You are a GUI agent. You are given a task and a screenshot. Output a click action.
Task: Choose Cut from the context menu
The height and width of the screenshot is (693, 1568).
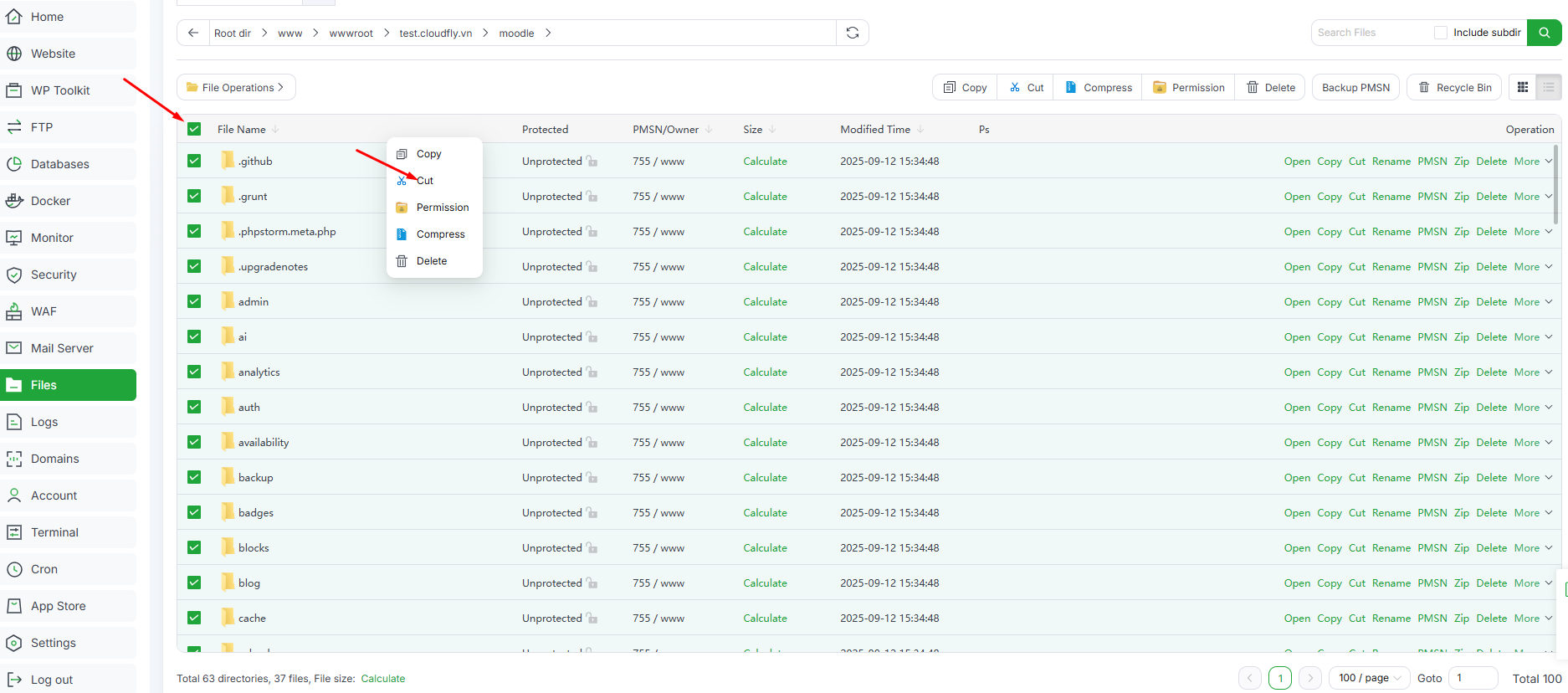pyautogui.click(x=425, y=181)
